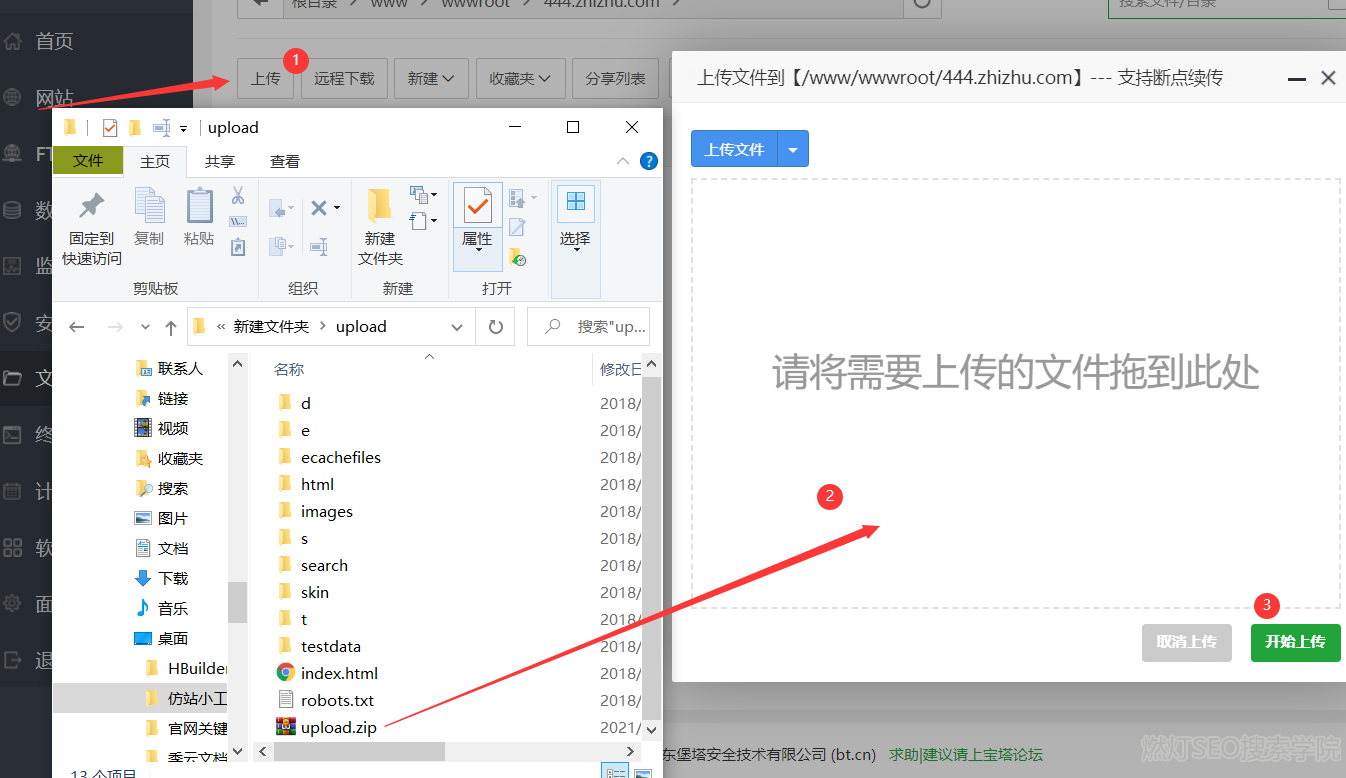Image resolution: width=1346 pixels, height=778 pixels.
Task: Click the home icon for 首页 in sidebar
Action: [13, 41]
